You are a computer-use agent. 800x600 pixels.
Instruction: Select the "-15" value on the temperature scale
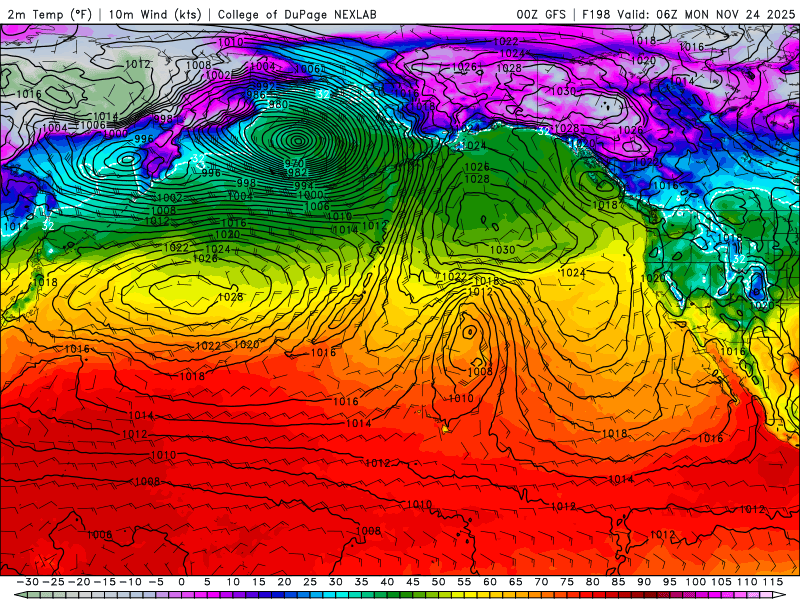click(105, 582)
